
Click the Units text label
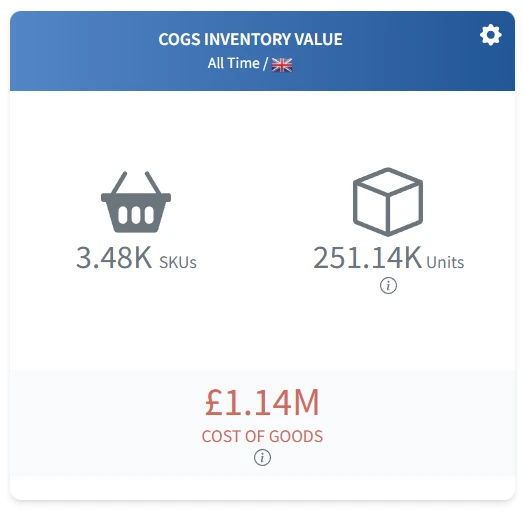(x=445, y=262)
